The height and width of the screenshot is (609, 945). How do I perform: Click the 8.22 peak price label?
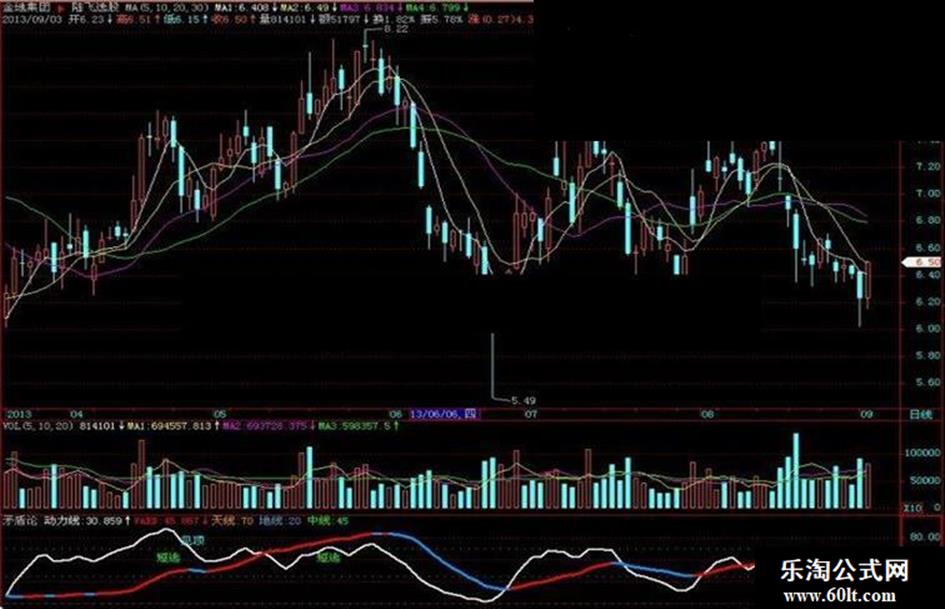[396, 28]
